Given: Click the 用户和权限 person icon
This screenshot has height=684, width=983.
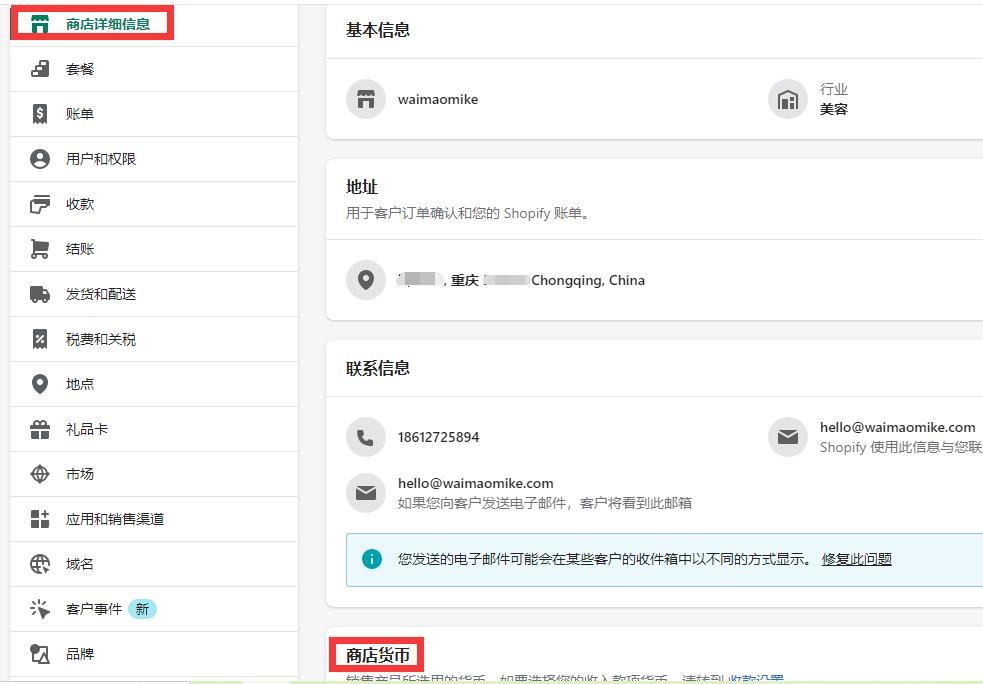Looking at the screenshot, I should click(40, 159).
